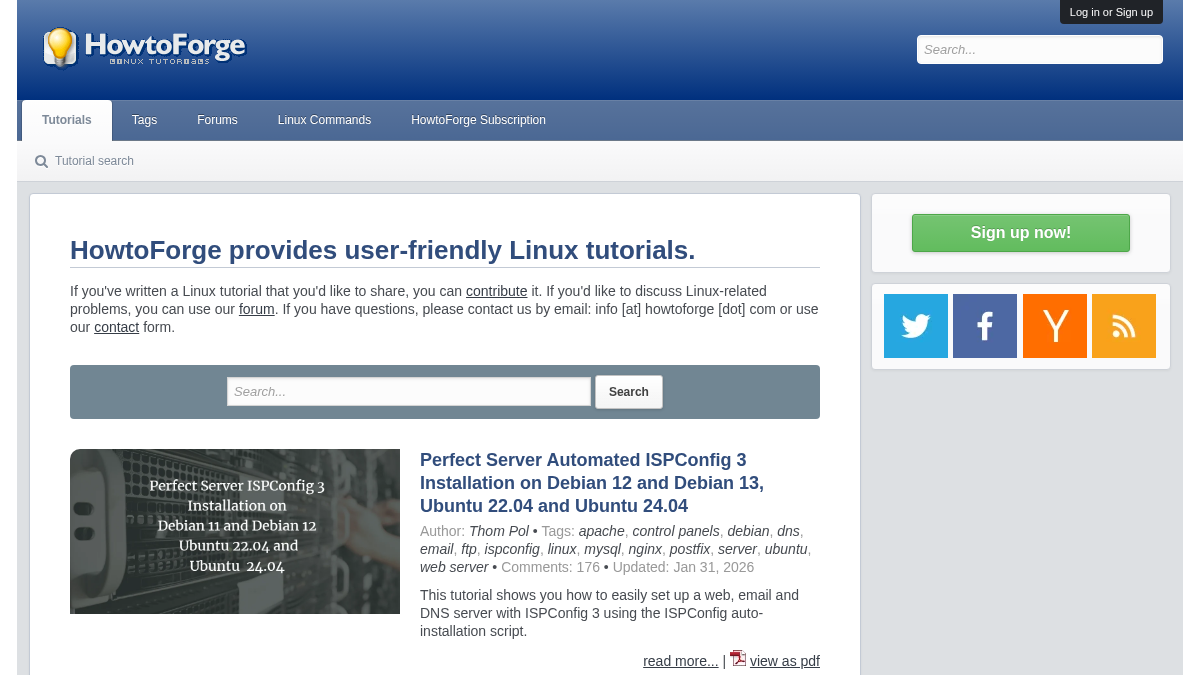The width and height of the screenshot is (1200, 675).
Task: Select the linux tag
Action: [x=562, y=549]
